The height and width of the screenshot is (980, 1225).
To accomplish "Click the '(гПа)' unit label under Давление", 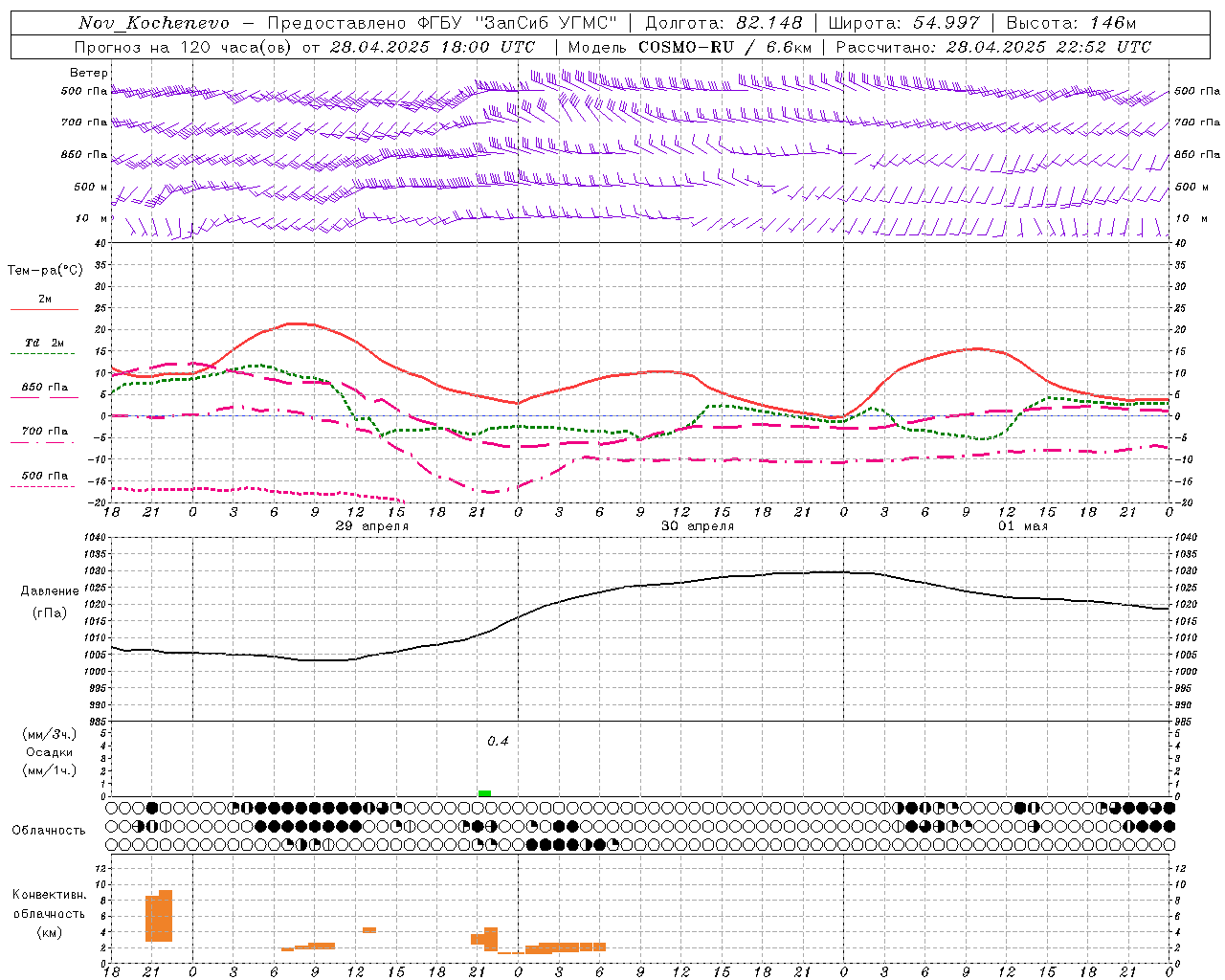I will point(50,613).
